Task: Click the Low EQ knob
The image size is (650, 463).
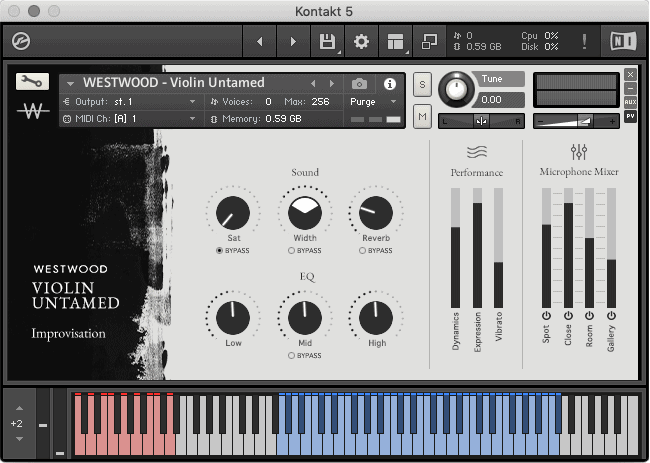Action: click(x=233, y=318)
